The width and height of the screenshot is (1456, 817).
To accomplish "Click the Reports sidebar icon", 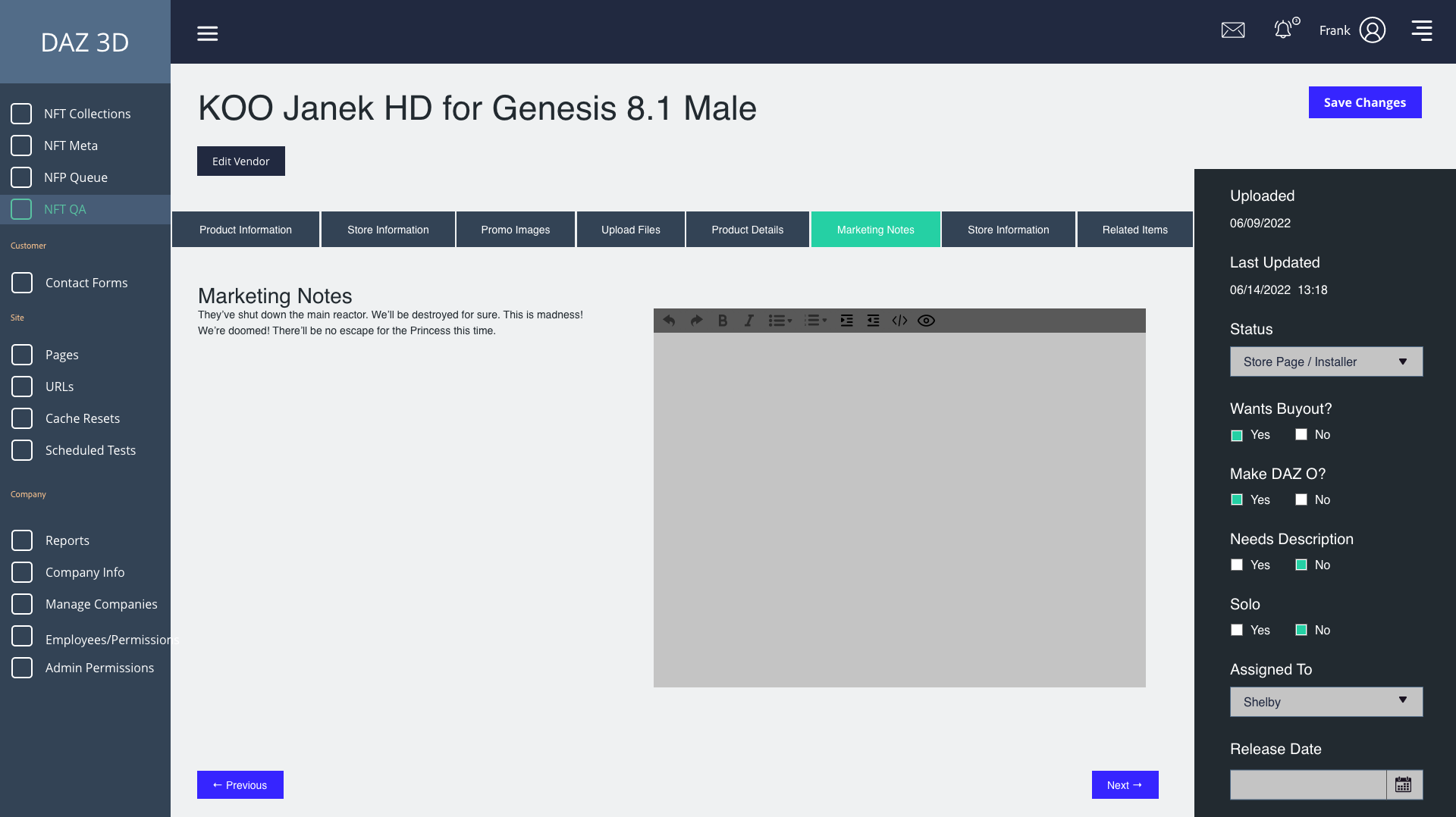I will pyautogui.click(x=22, y=540).
